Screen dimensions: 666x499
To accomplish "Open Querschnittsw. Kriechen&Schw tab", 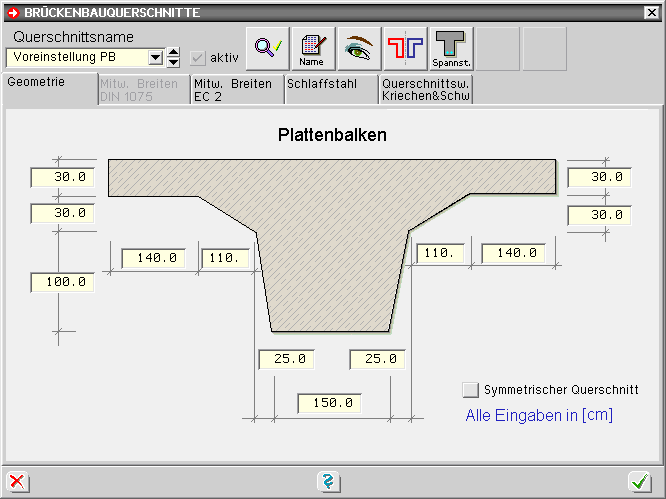I will coord(426,90).
